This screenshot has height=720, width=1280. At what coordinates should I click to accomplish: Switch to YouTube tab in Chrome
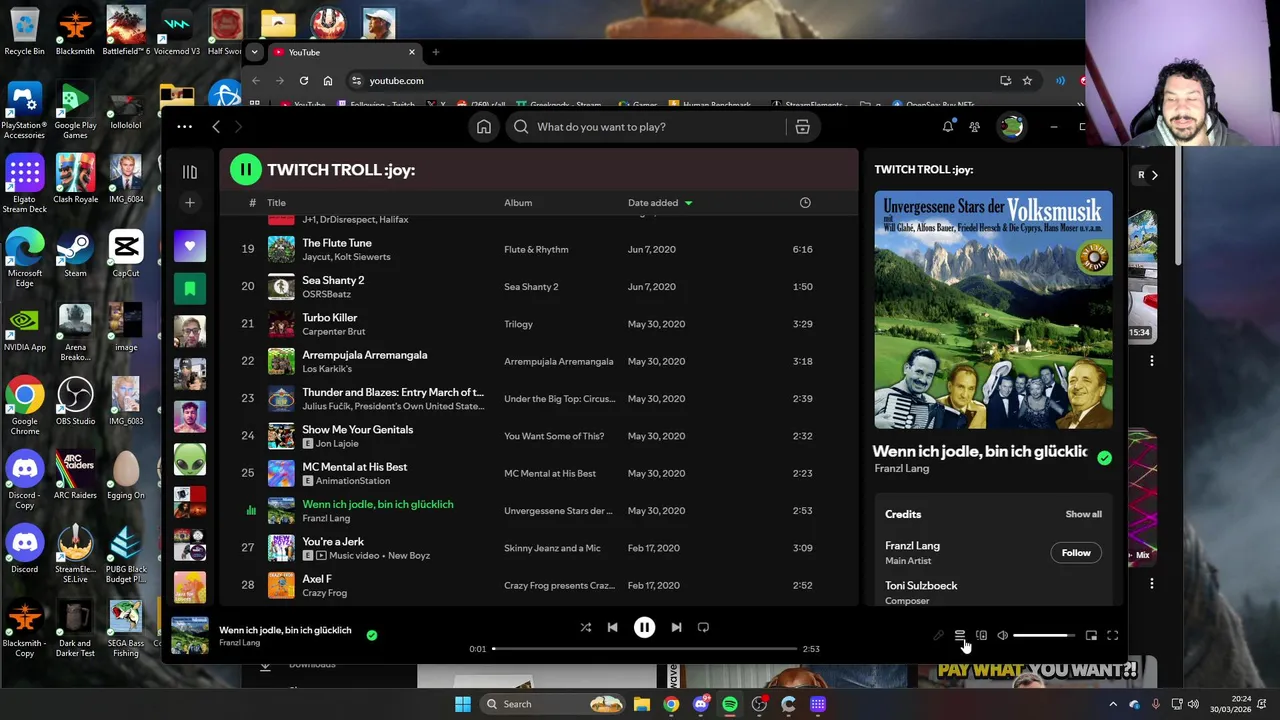tap(344, 52)
